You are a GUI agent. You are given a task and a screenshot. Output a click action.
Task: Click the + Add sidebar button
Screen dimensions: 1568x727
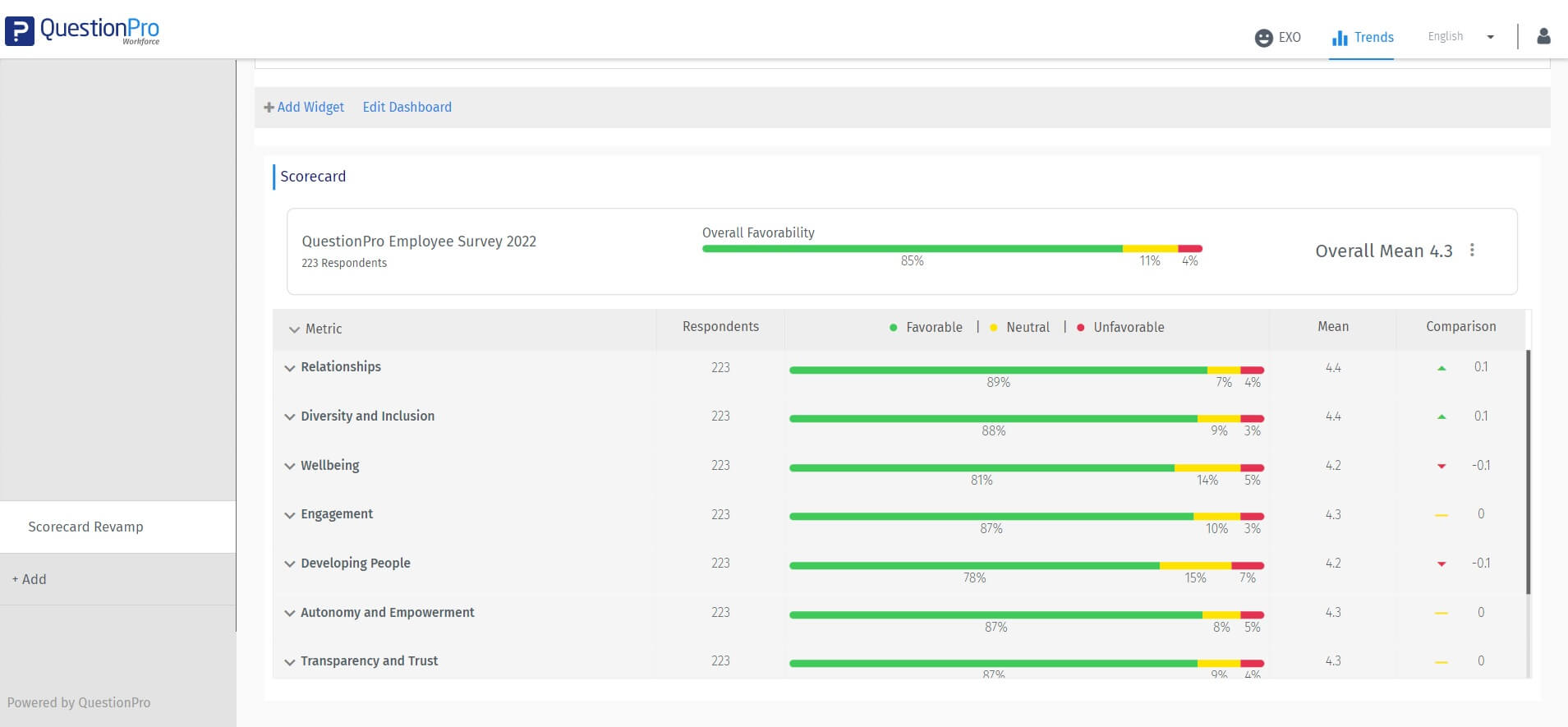click(x=30, y=579)
